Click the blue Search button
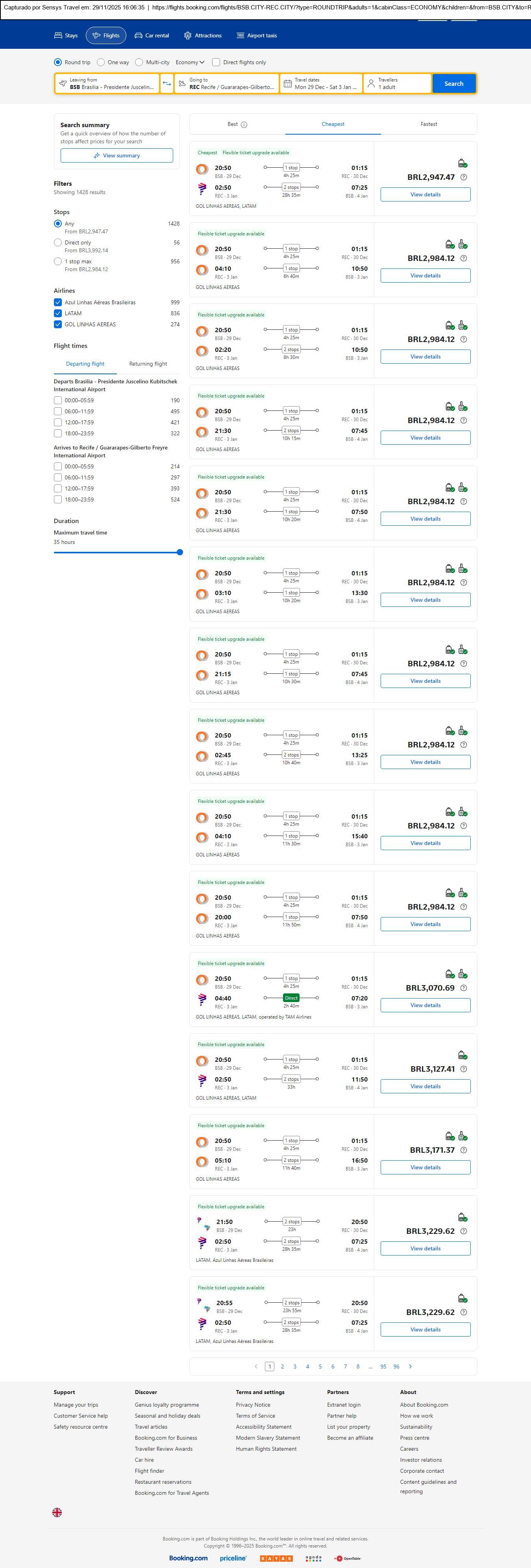Image resolution: width=531 pixels, height=1568 pixels. (x=454, y=83)
